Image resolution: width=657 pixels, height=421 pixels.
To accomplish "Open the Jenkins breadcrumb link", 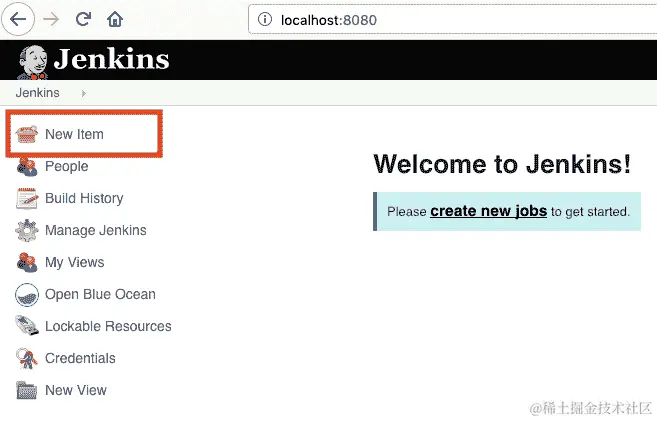I will tap(38, 93).
